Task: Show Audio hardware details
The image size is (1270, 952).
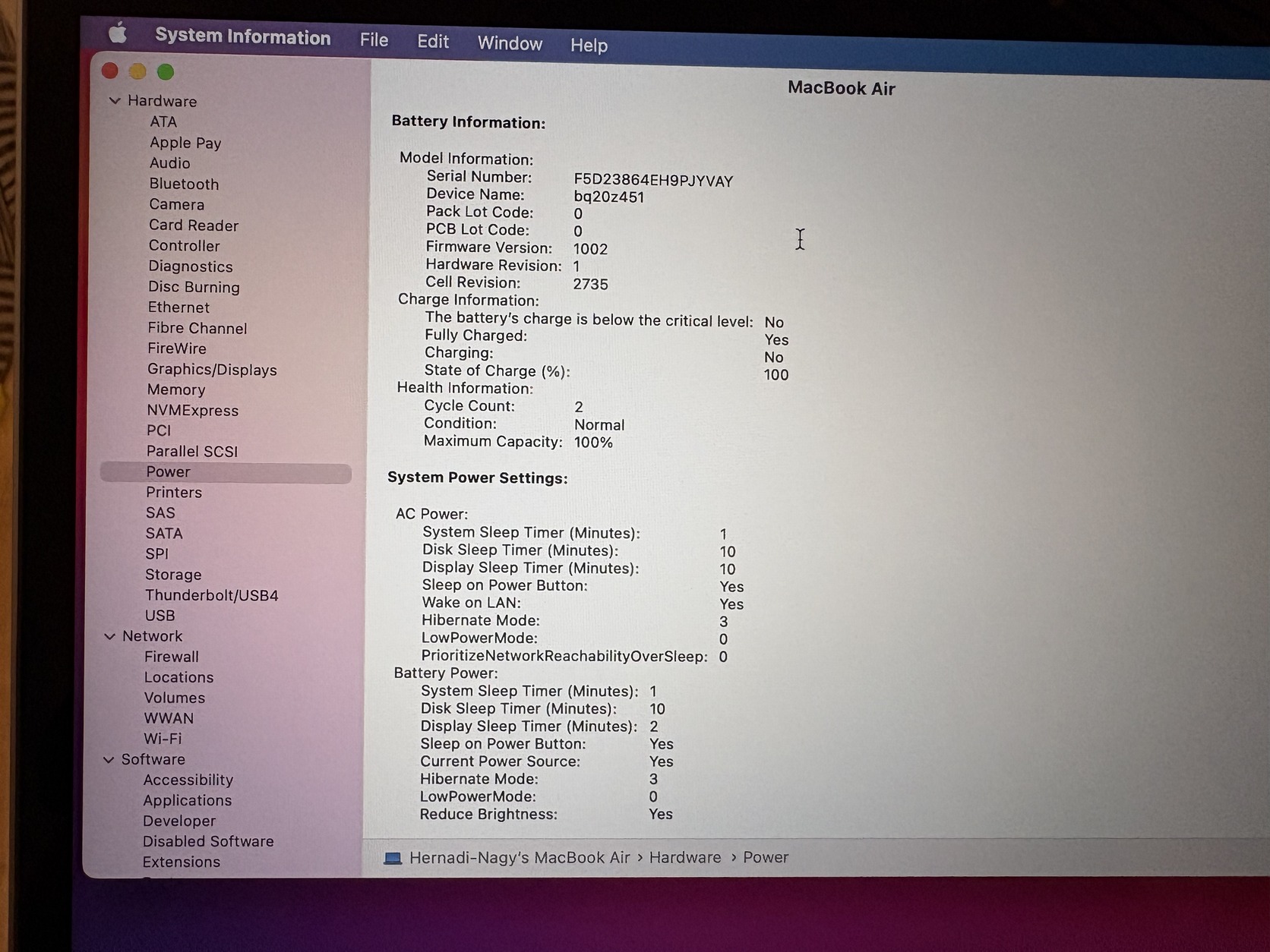Action: pos(170,163)
